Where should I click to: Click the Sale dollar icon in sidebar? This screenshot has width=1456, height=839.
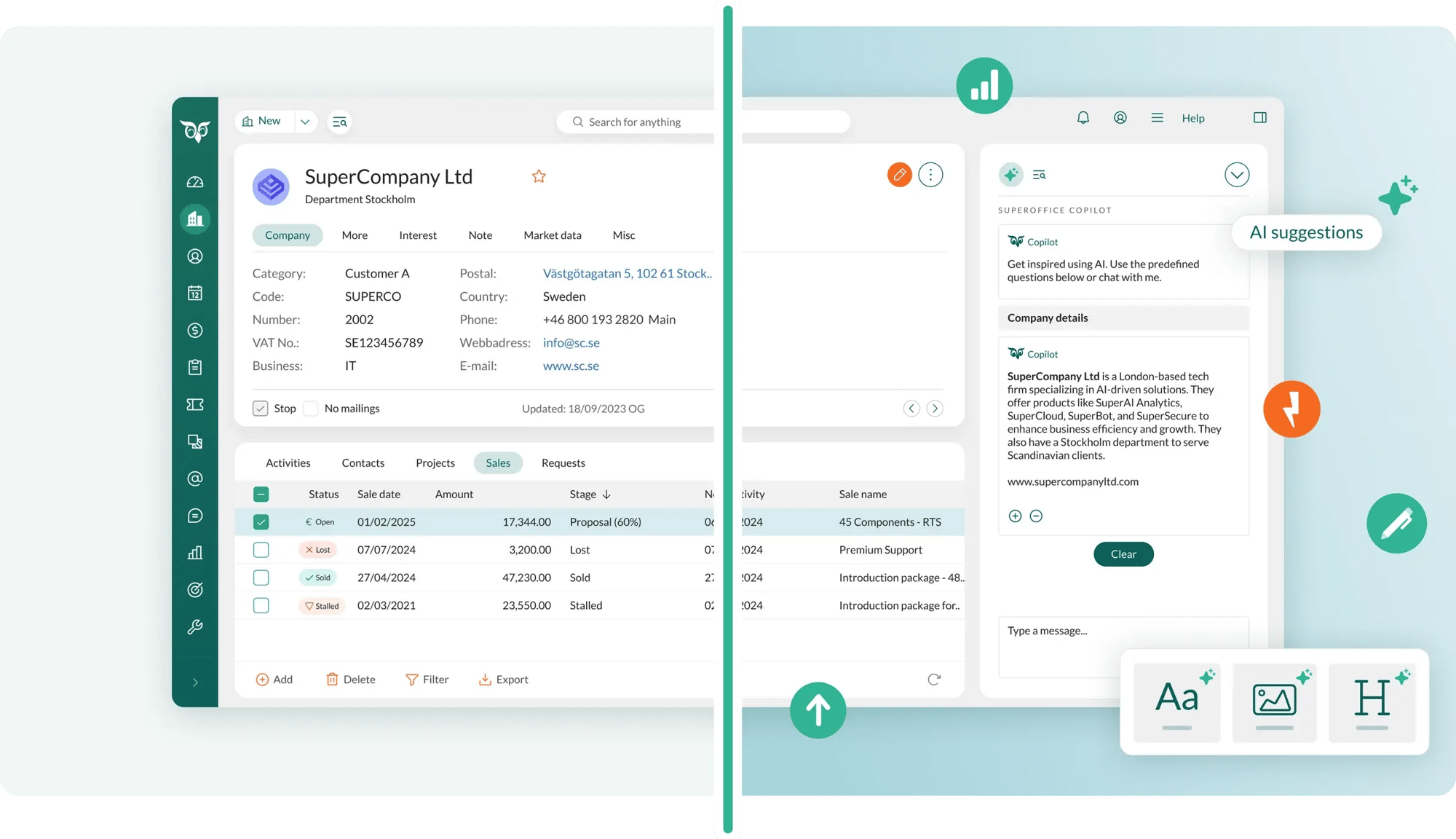coord(195,330)
